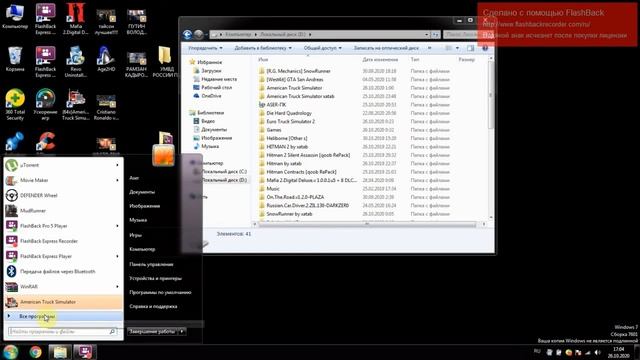The image size is (640, 360).
Task: Expand FlashBack Pro 5 Player jump list arrow
Action: coord(118,226)
